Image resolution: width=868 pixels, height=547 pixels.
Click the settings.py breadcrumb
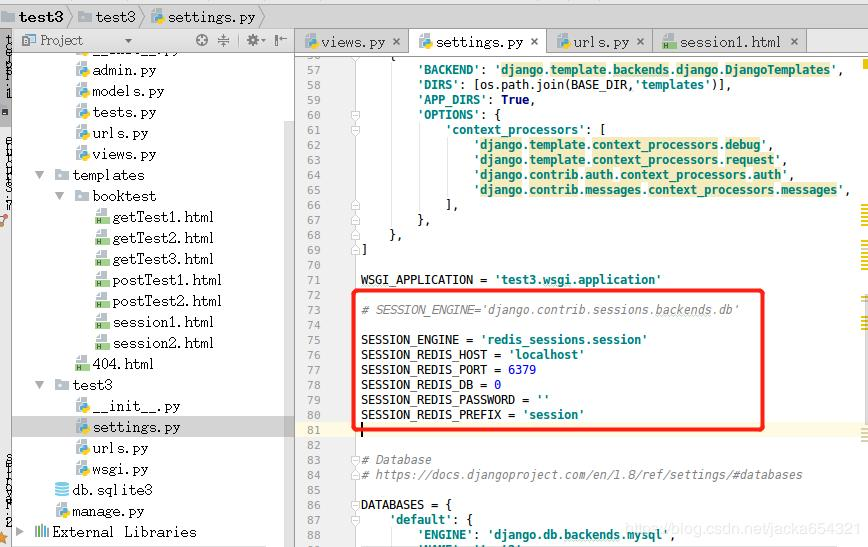coord(204,17)
